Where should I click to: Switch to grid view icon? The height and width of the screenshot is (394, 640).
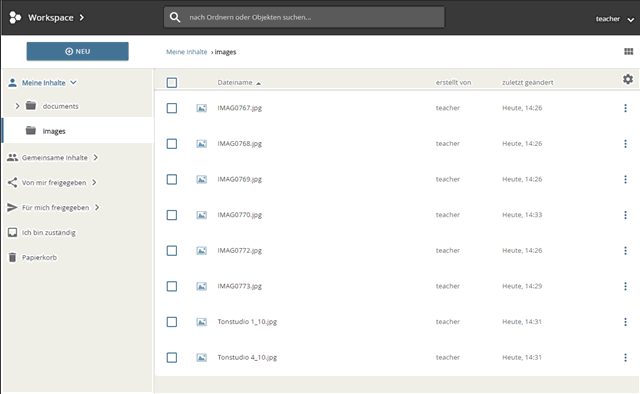tap(629, 51)
